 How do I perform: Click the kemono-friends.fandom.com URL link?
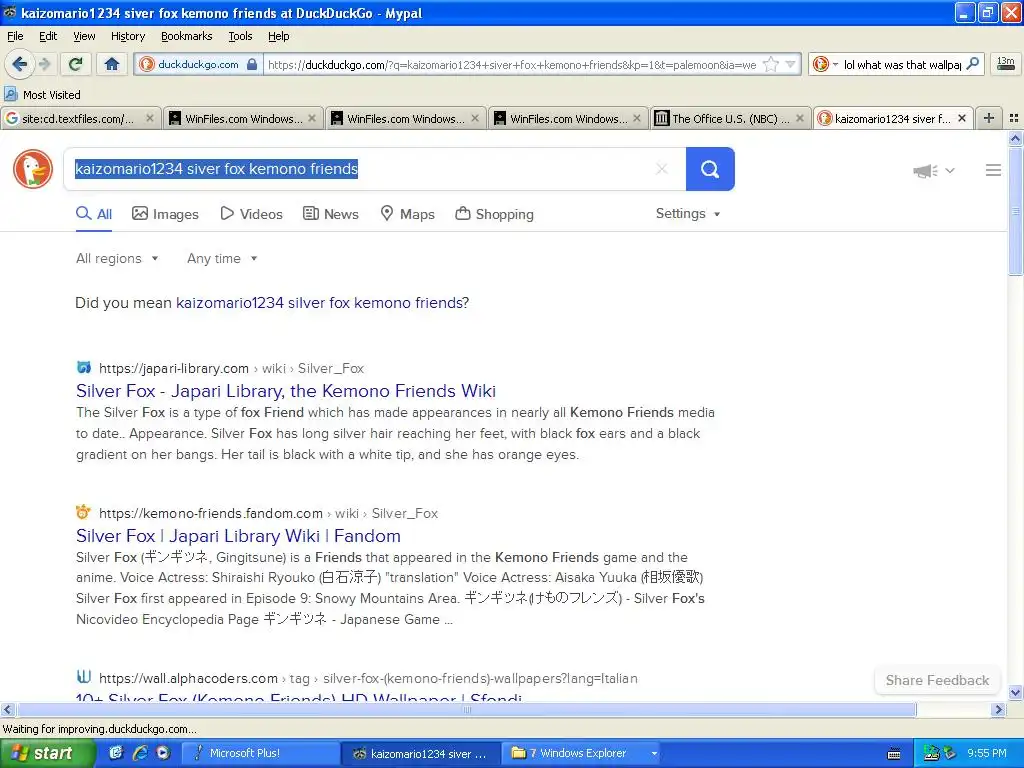(211, 513)
